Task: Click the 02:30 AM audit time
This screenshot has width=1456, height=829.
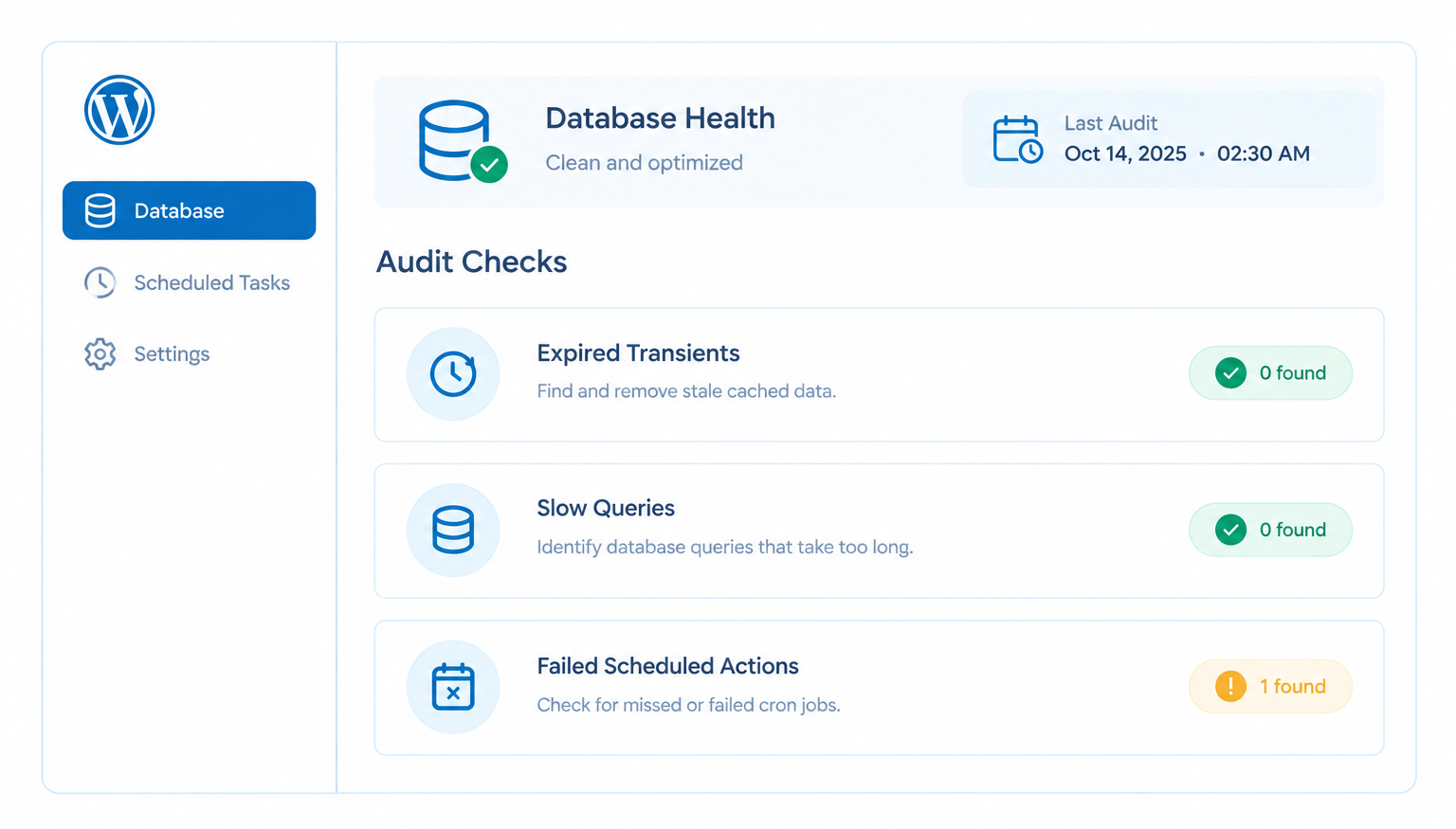Action: pyautogui.click(x=1264, y=153)
